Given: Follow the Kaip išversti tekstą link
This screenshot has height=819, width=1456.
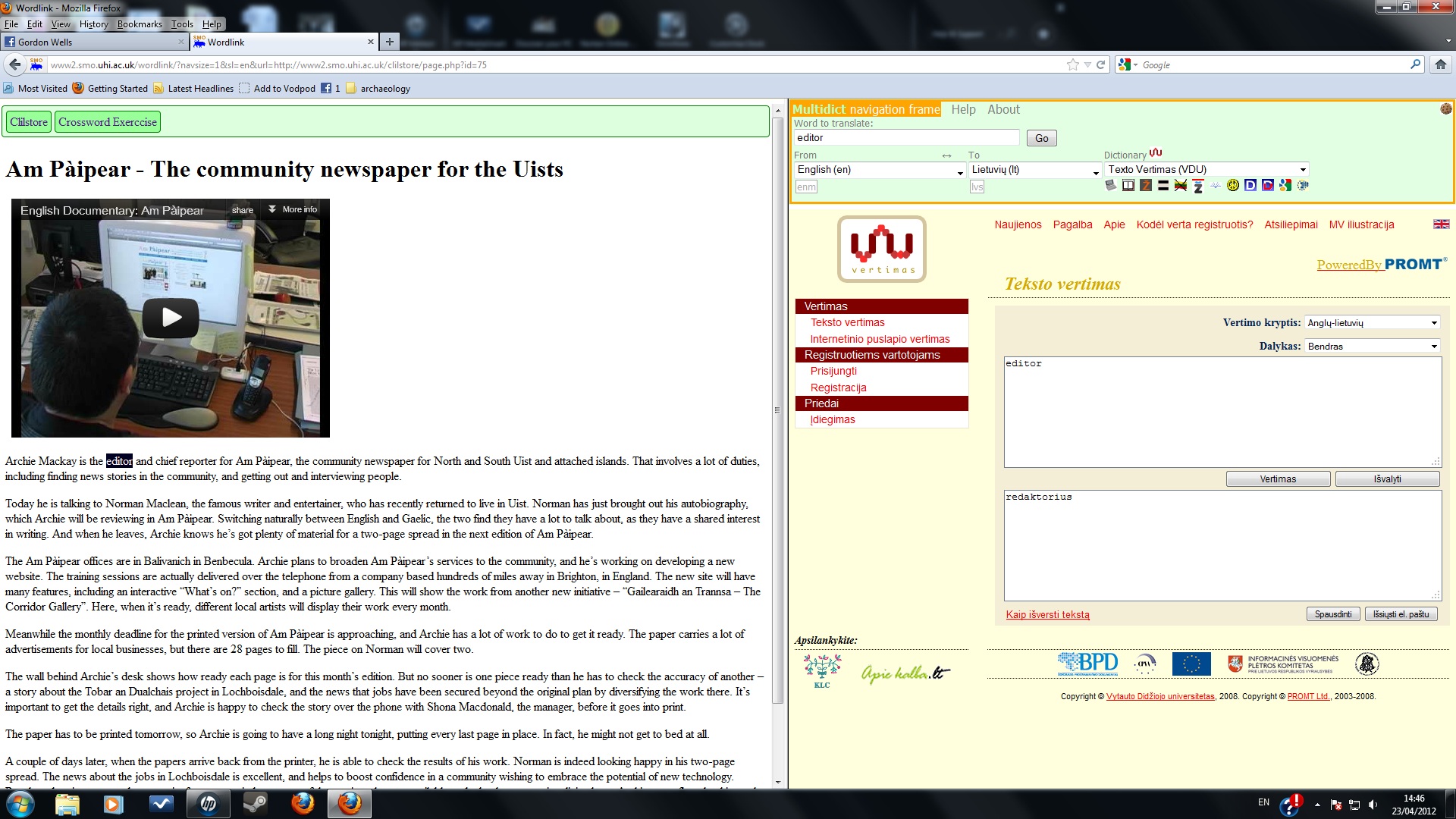Looking at the screenshot, I should click(1047, 614).
